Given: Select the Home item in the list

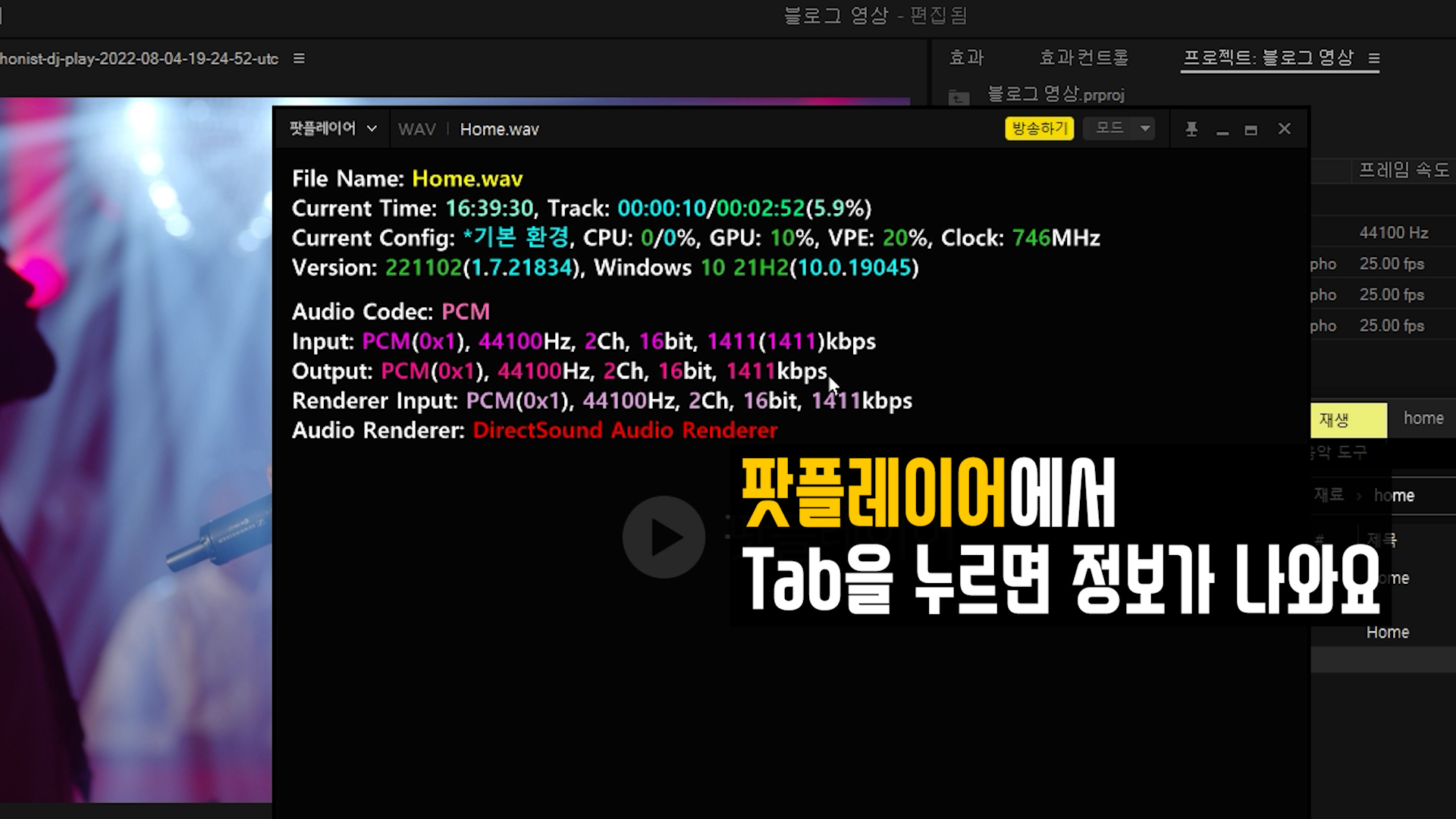Looking at the screenshot, I should click(x=1387, y=632).
